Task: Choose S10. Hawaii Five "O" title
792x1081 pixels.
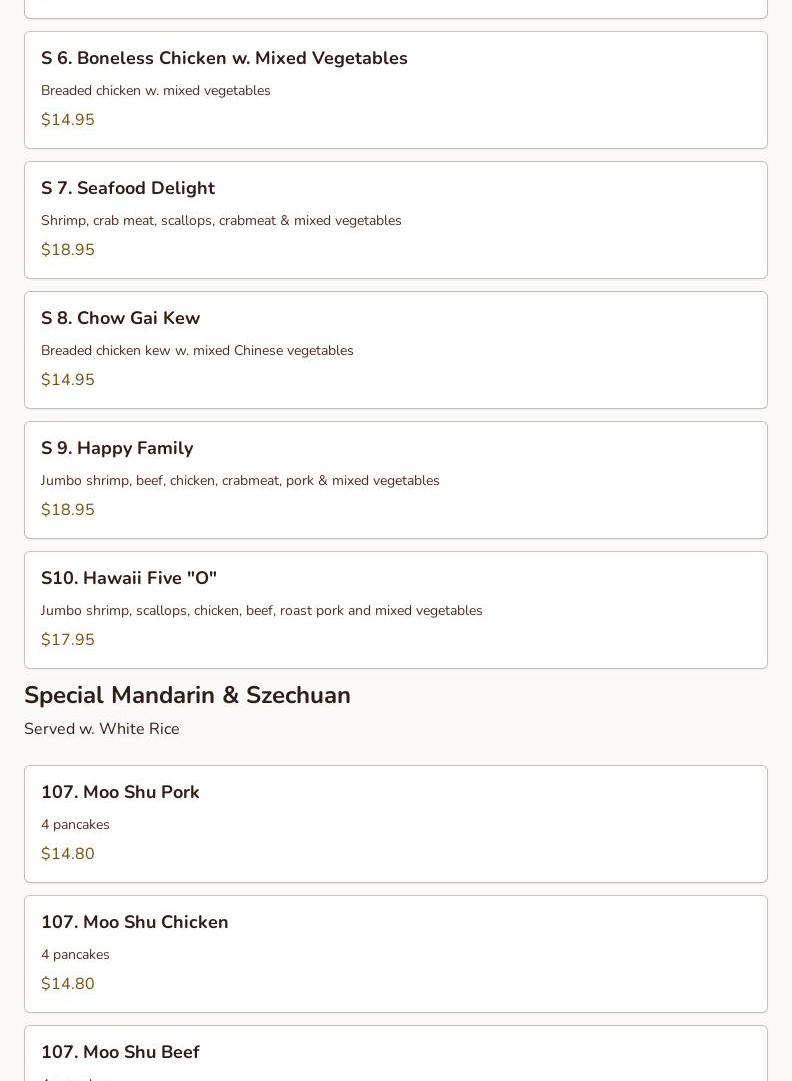Action: coord(129,579)
